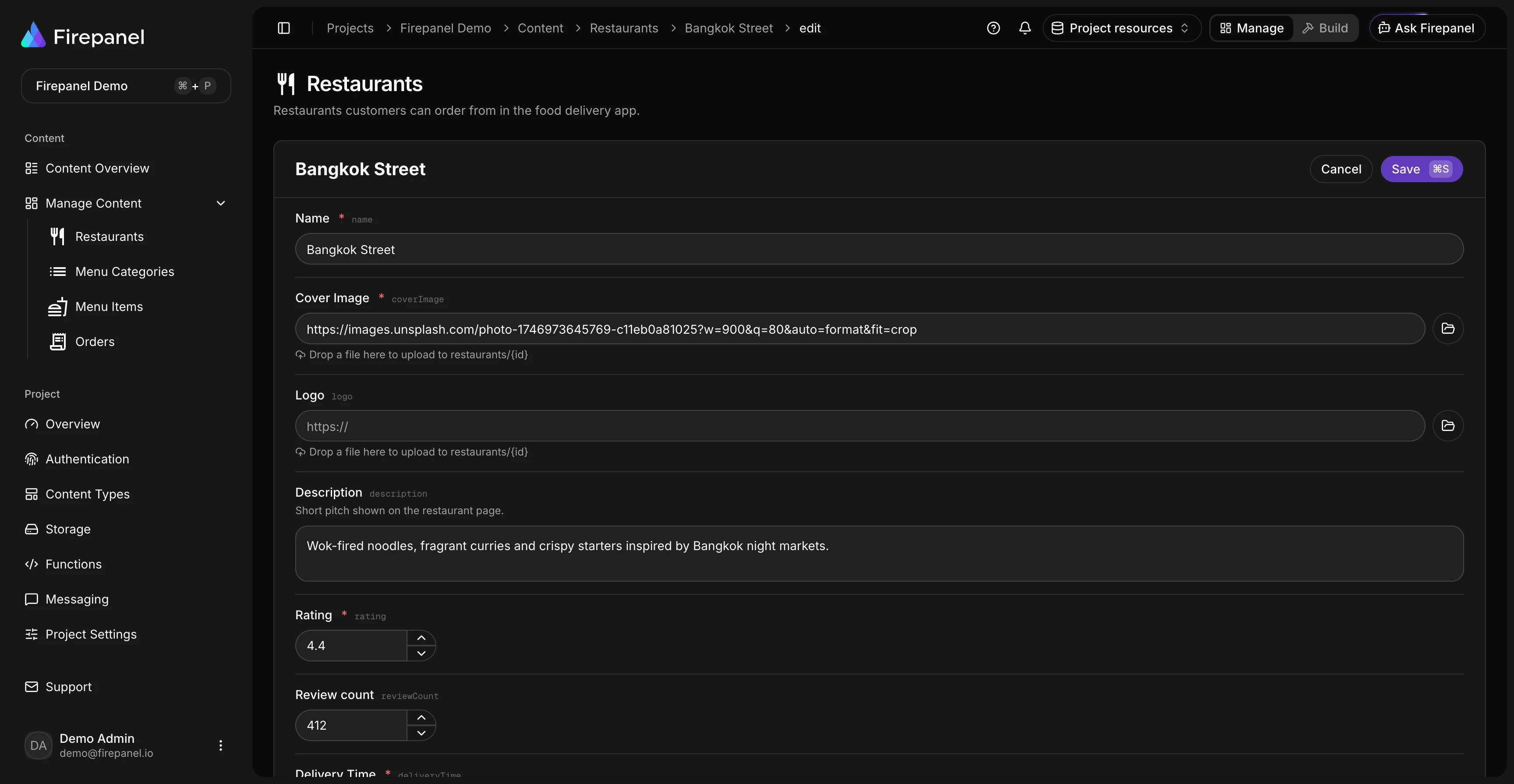Screen dimensions: 1514x784
Task: Go to Content breadcrumb link
Action: (x=540, y=28)
